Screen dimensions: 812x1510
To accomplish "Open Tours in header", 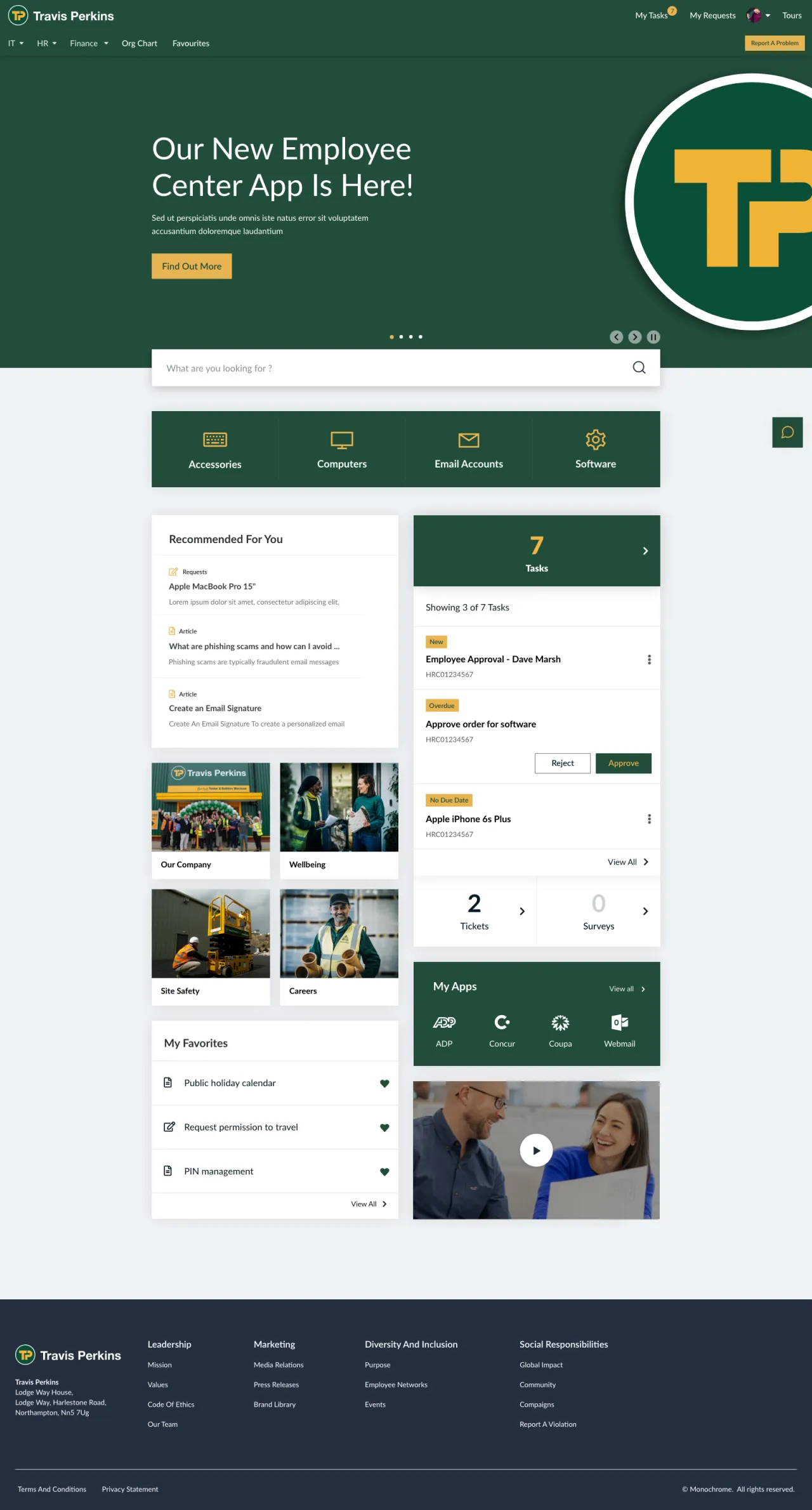I will pos(792,15).
